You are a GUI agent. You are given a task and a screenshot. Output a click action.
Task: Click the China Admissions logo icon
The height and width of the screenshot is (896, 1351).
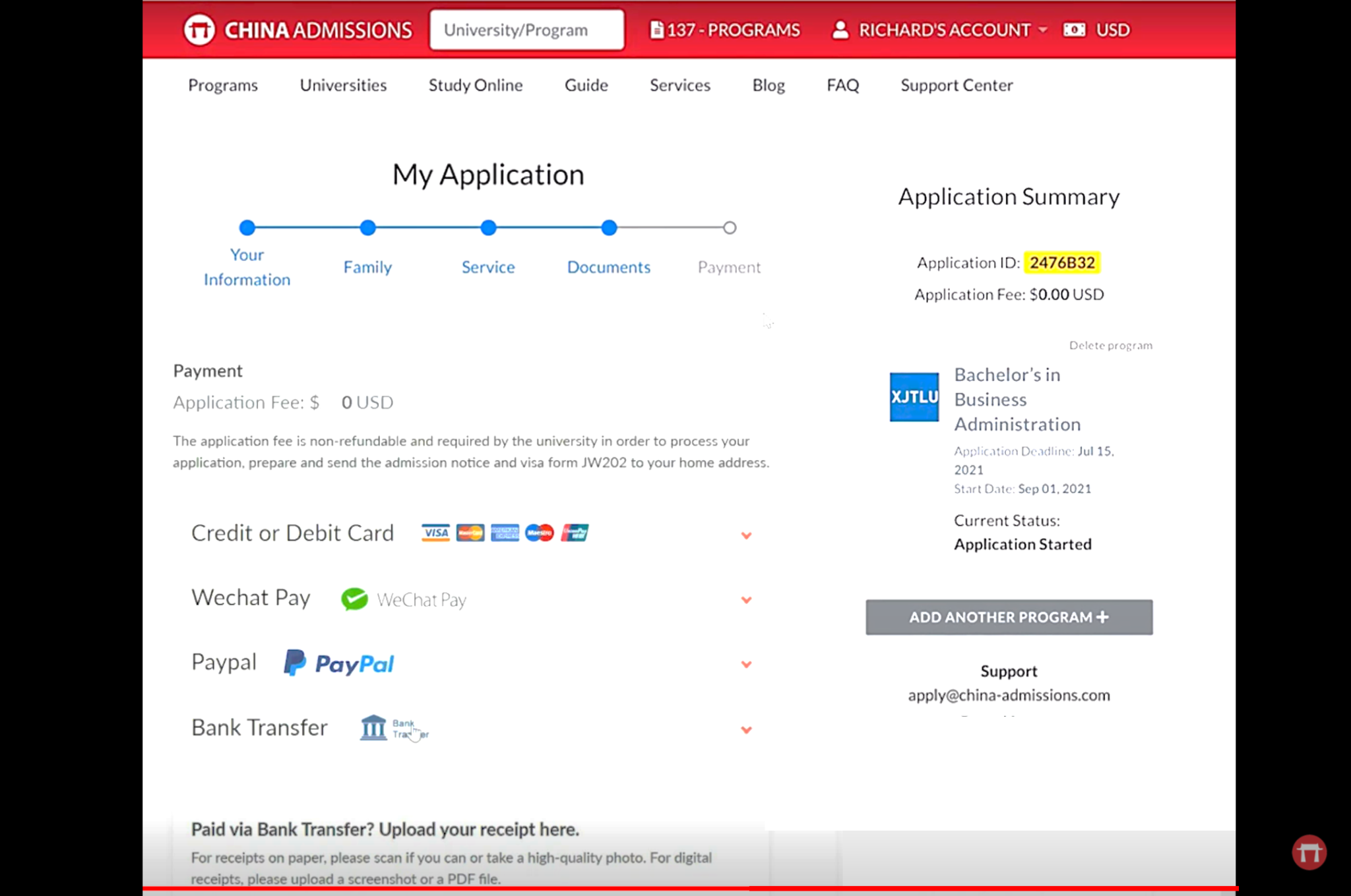click(x=200, y=29)
